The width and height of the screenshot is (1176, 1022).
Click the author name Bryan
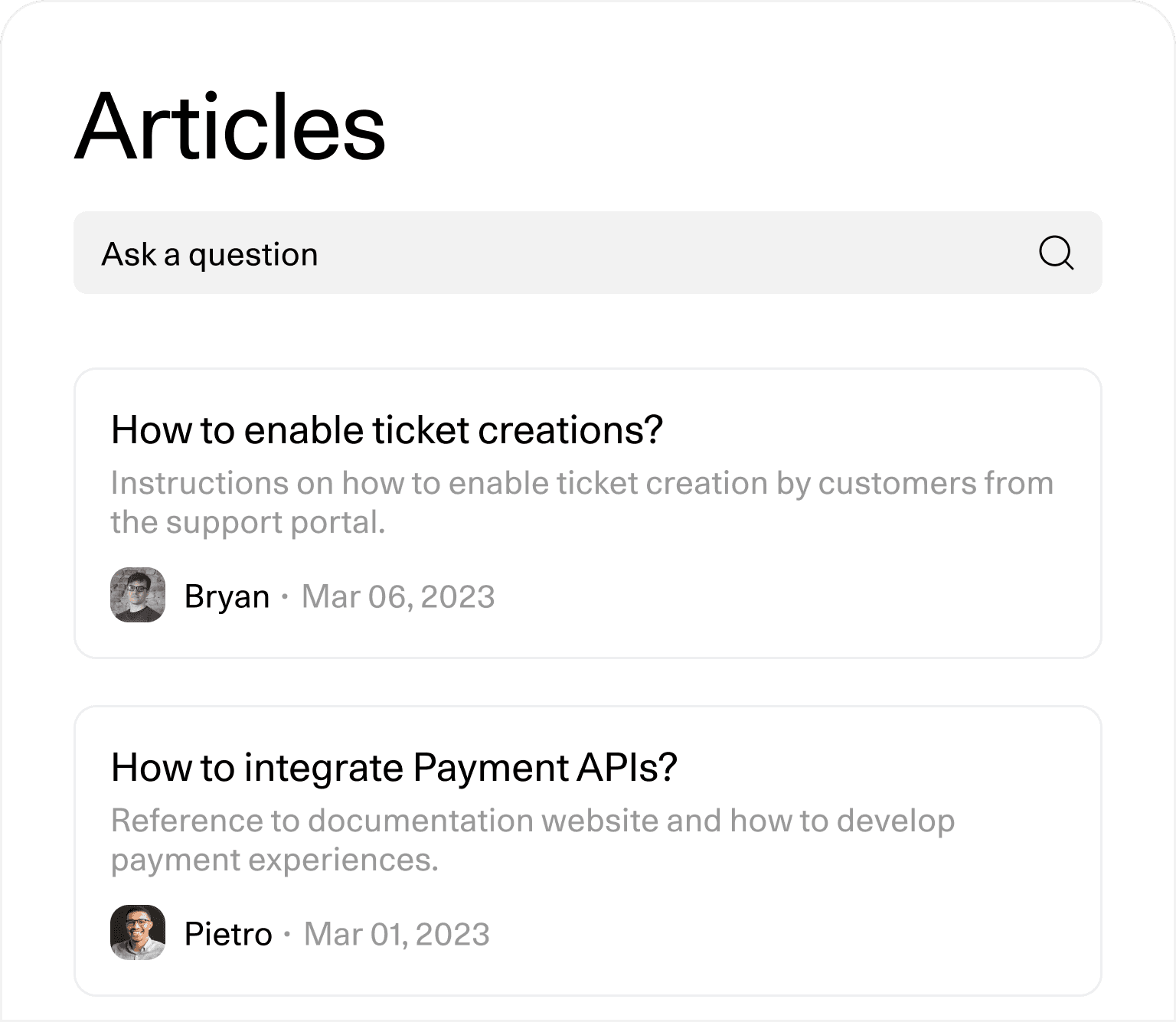coord(227,597)
